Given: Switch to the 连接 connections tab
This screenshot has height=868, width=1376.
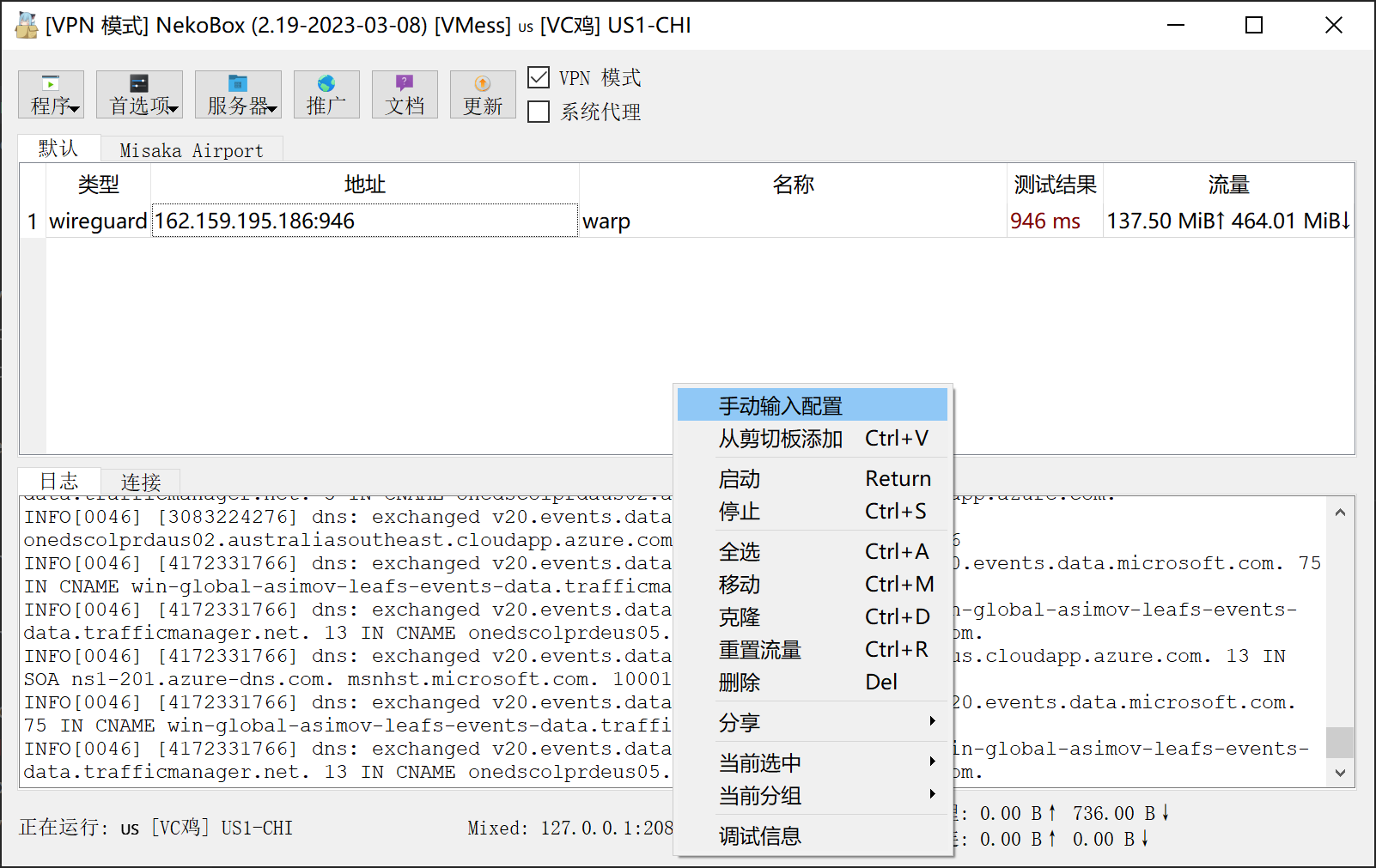Looking at the screenshot, I should tap(141, 482).
